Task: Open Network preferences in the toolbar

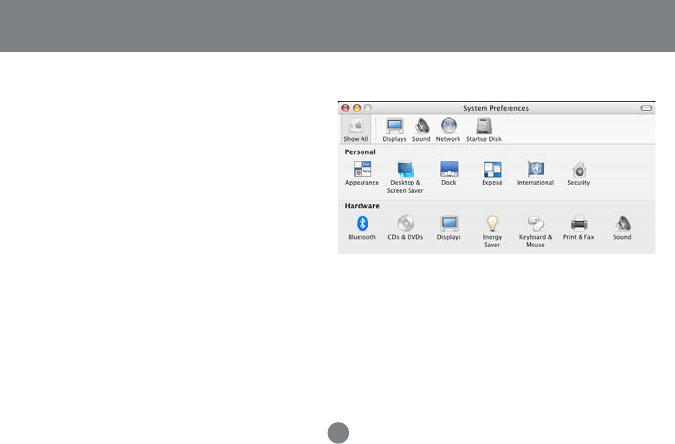Action: (x=448, y=130)
